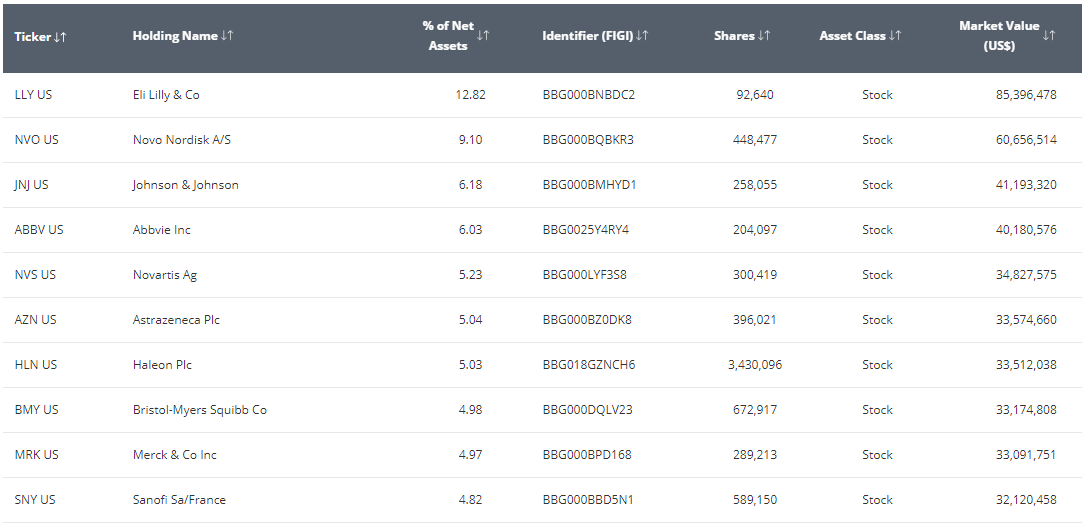This screenshot has height=524, width=1082.
Task: Click FIGI identifier BBG000BPD168
Action: pyautogui.click(x=587, y=454)
